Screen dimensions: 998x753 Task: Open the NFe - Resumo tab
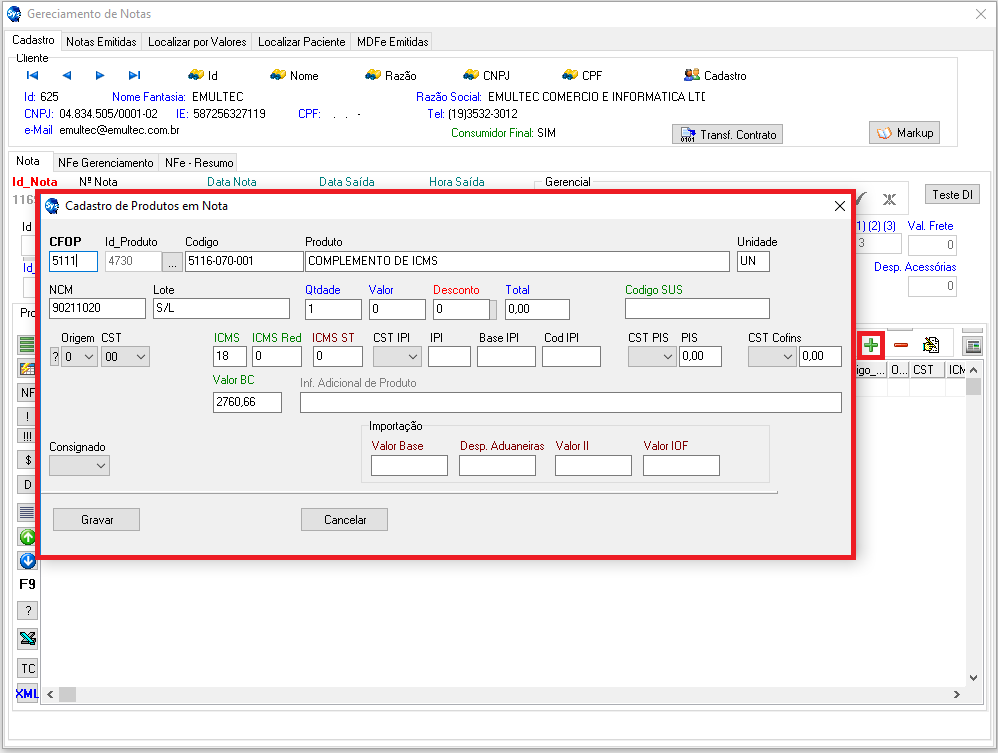point(199,162)
